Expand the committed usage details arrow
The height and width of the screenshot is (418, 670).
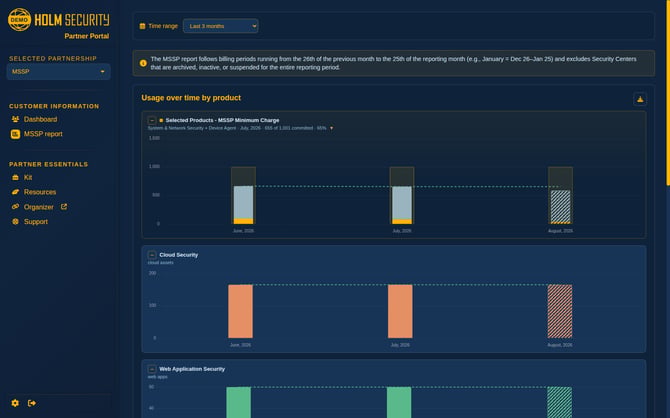[332, 128]
